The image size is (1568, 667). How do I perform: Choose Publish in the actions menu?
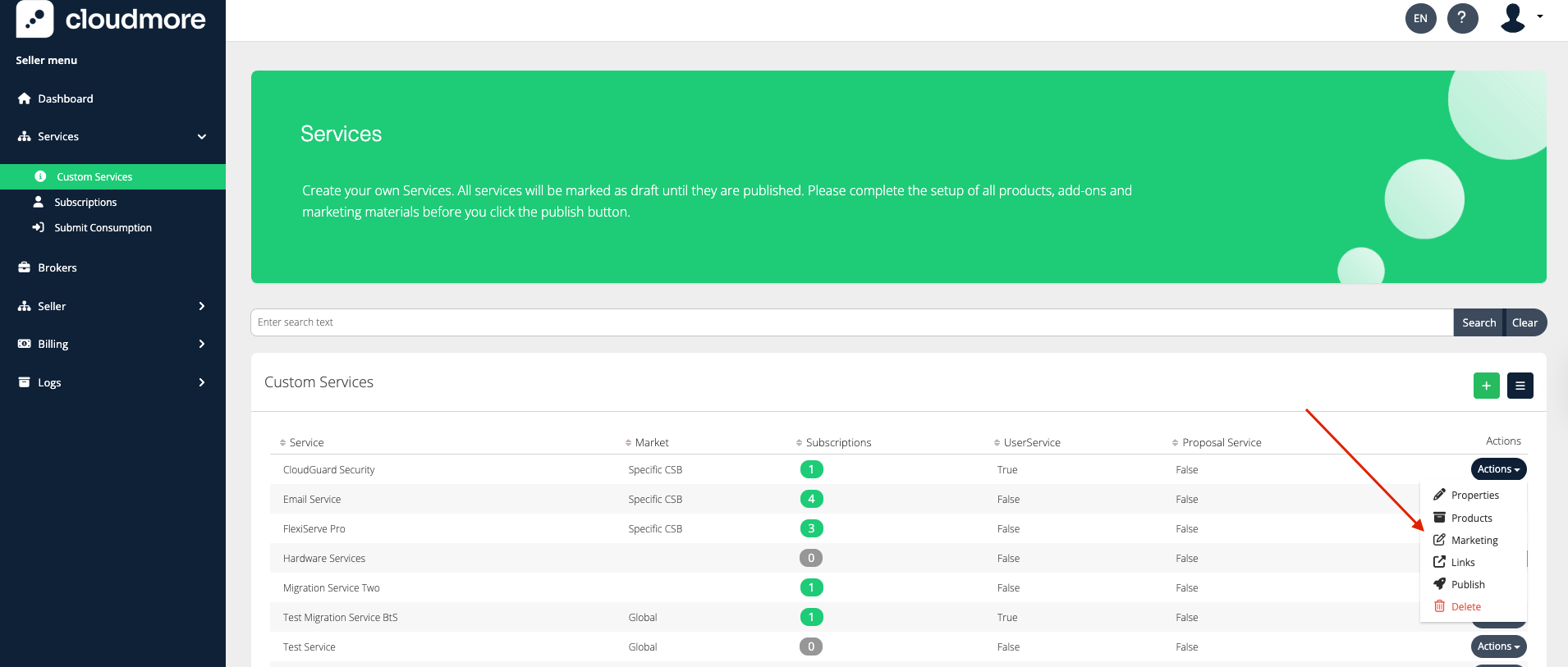(1467, 584)
